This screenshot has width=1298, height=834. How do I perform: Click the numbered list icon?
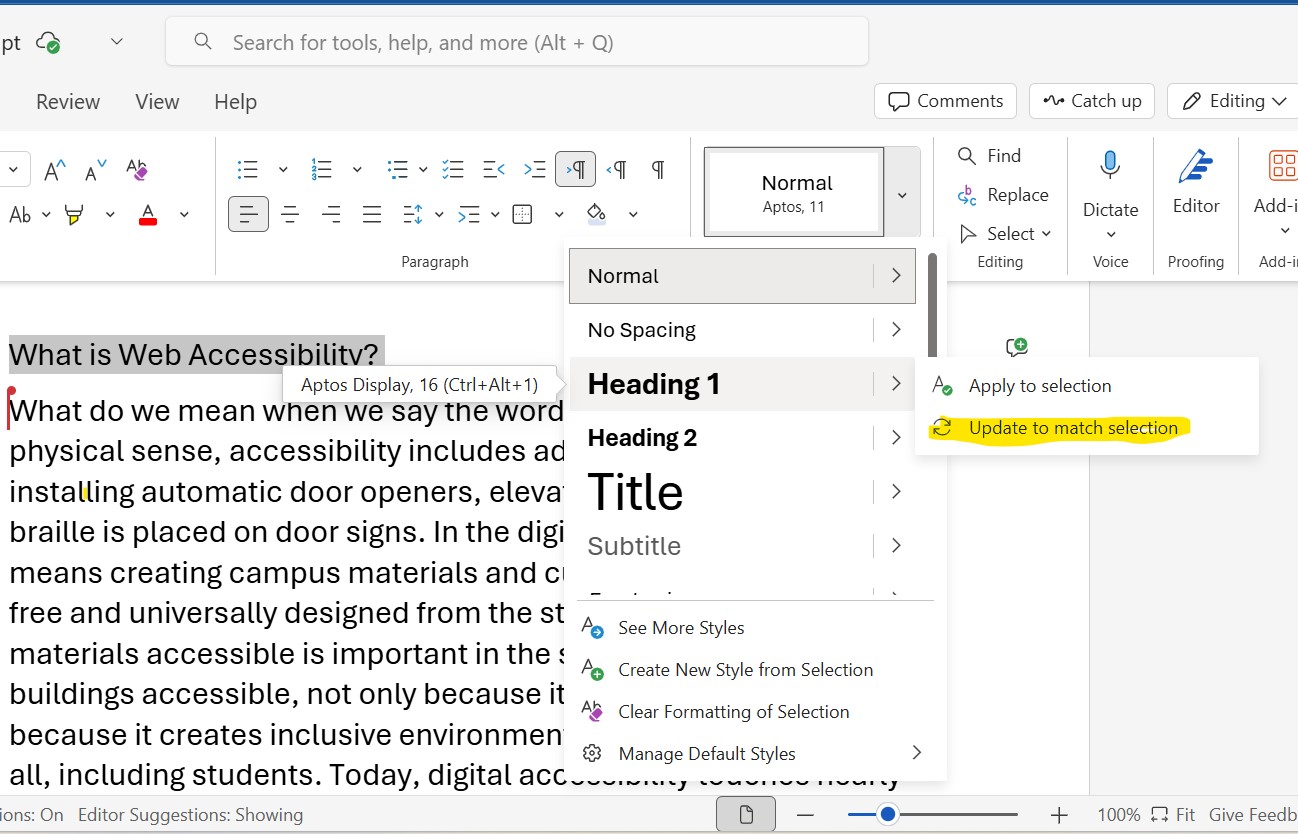point(322,169)
